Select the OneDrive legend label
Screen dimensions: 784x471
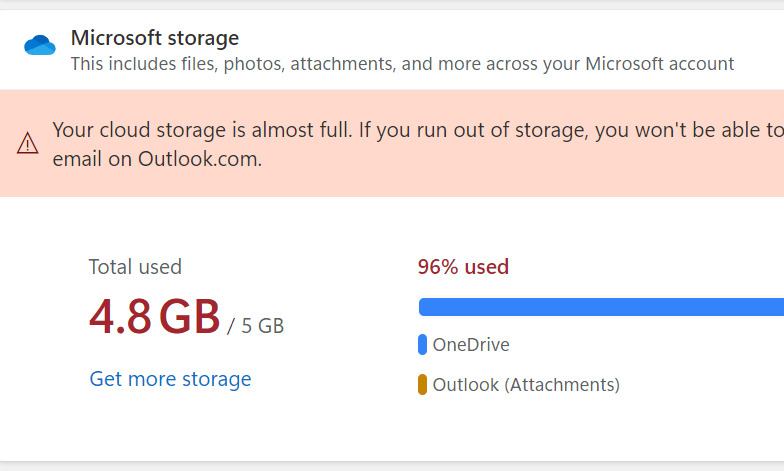(471, 345)
